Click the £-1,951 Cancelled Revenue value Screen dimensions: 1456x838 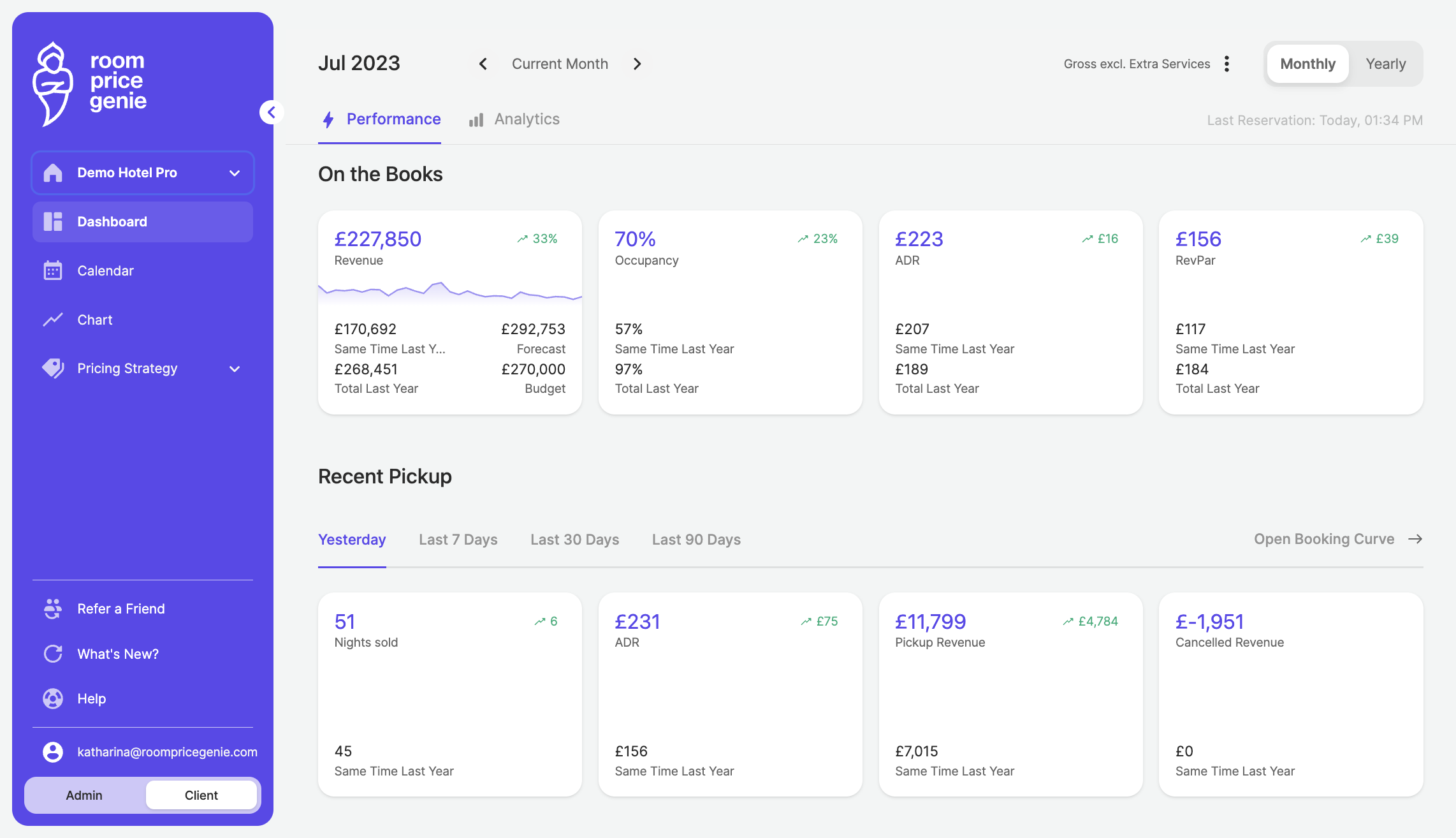pos(1209,622)
